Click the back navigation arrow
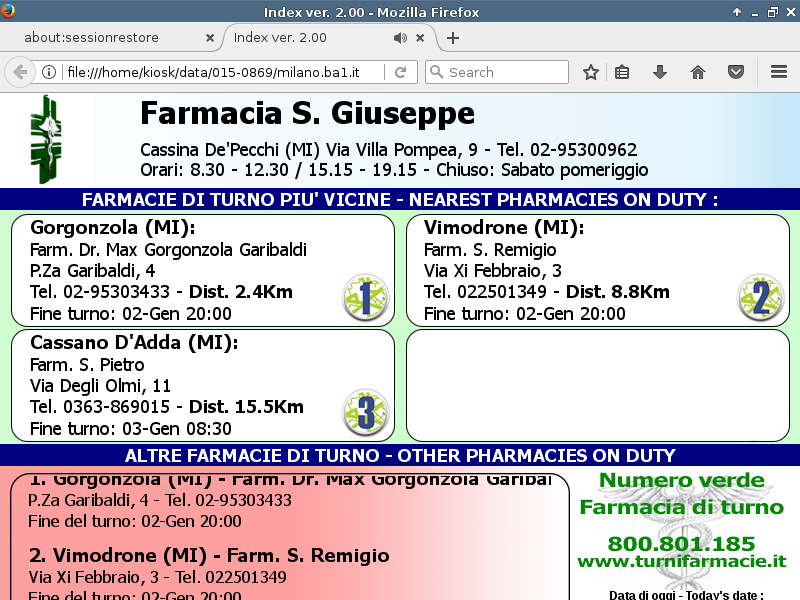 click(x=20, y=72)
